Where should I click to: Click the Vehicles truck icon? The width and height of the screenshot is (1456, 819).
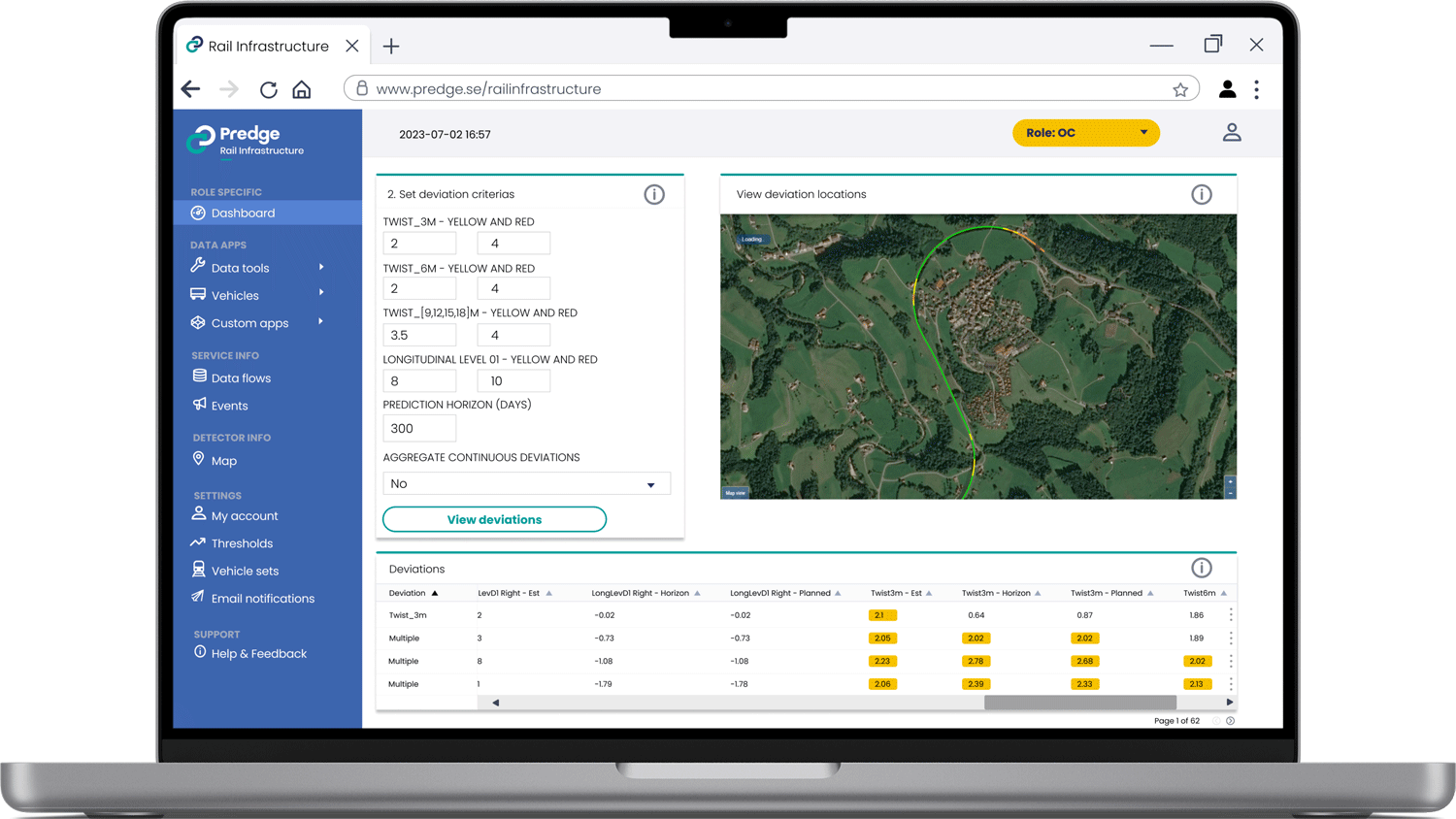198,294
